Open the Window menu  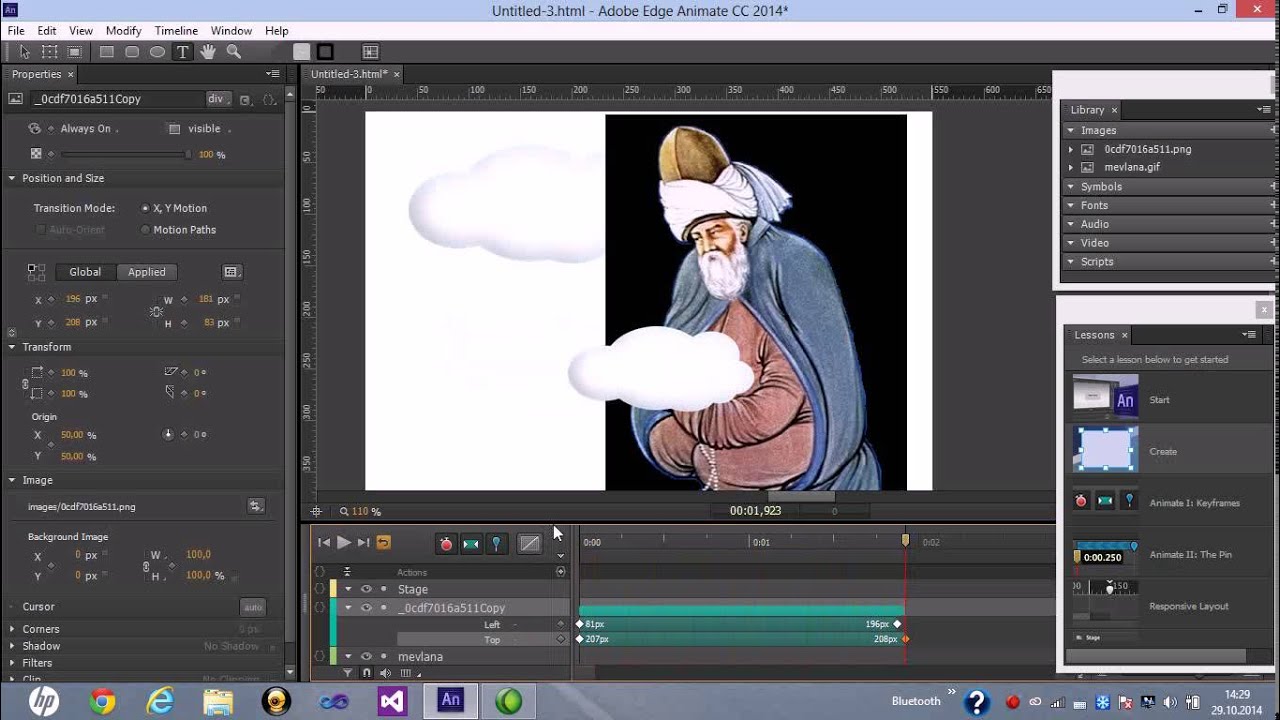231,31
